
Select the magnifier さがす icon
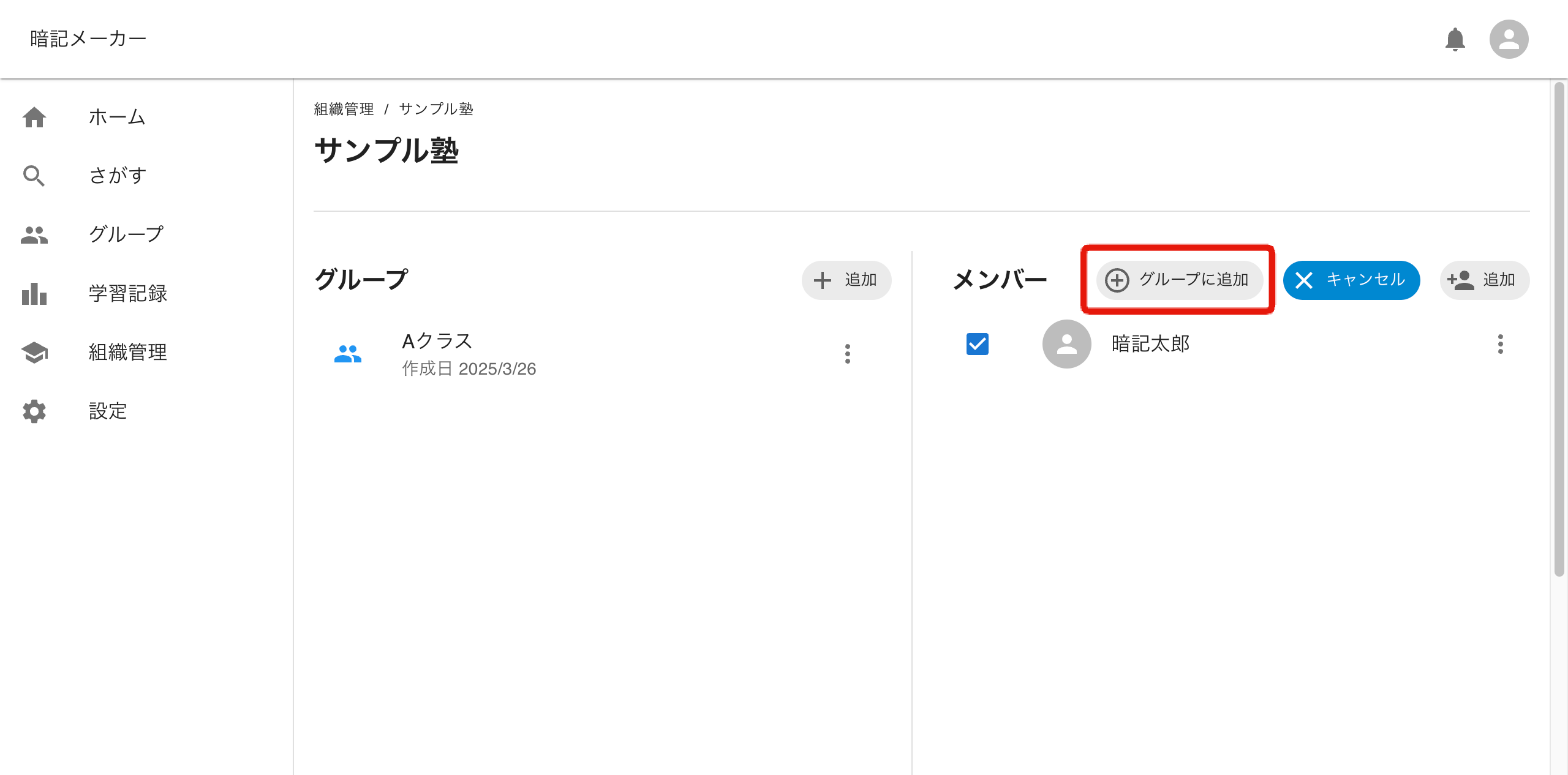(x=34, y=176)
